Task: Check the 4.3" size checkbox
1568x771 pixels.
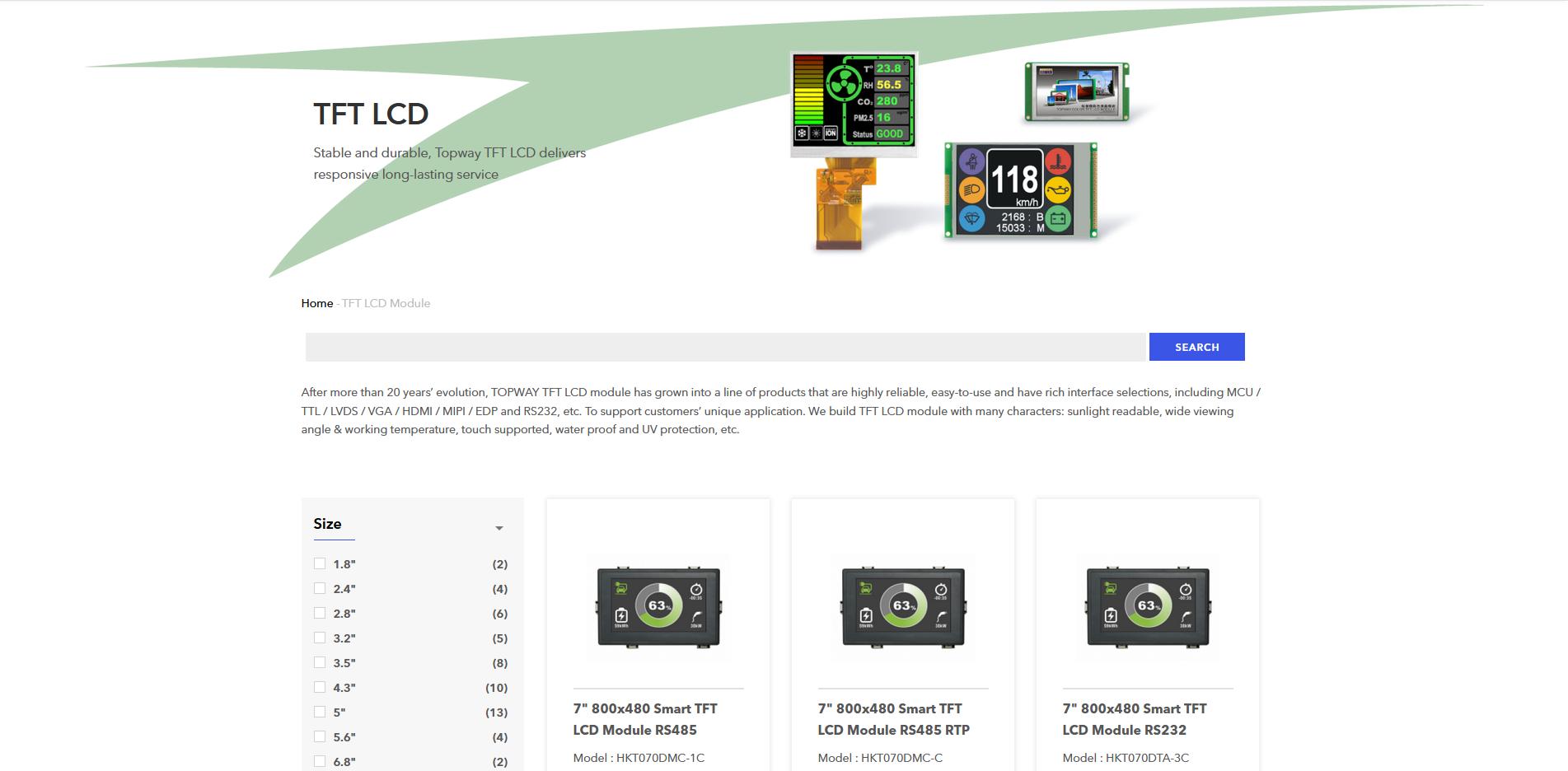Action: pos(320,687)
